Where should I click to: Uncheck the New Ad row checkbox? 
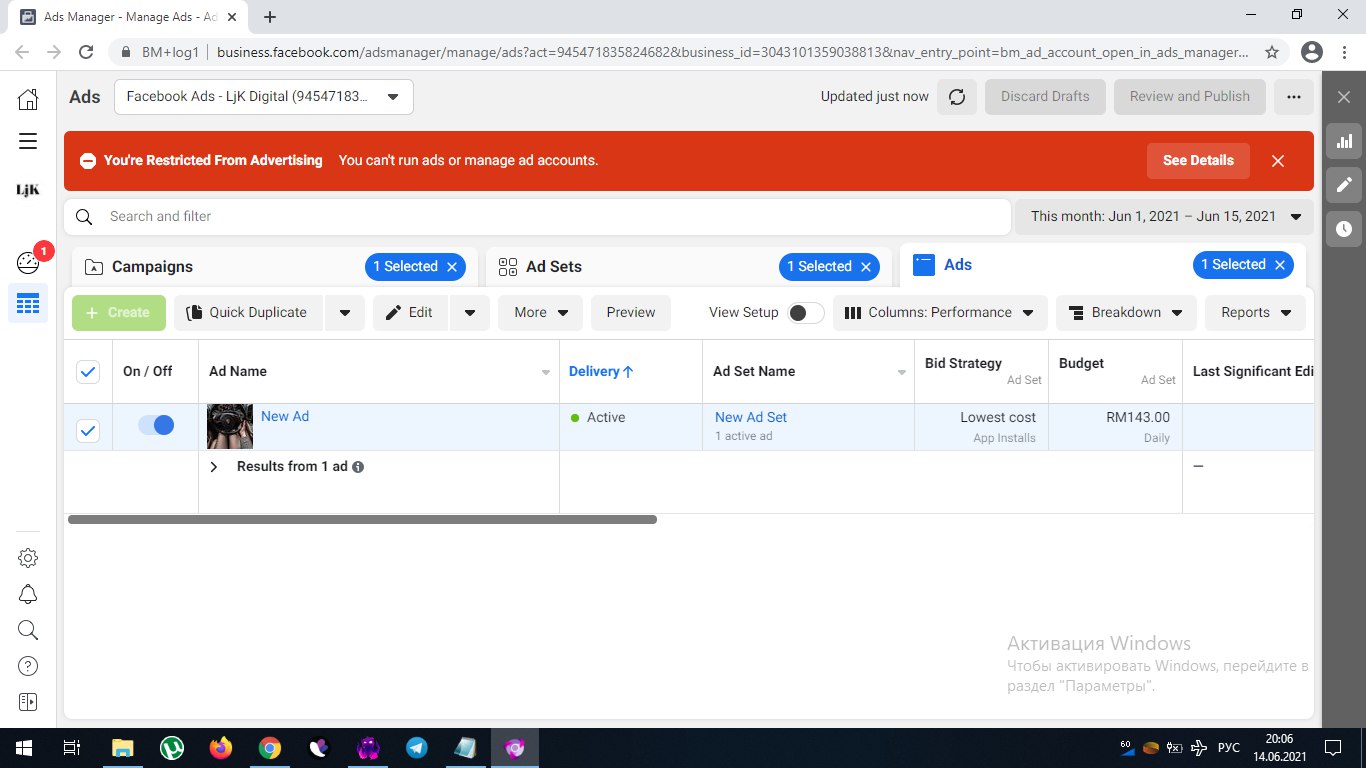click(x=88, y=431)
